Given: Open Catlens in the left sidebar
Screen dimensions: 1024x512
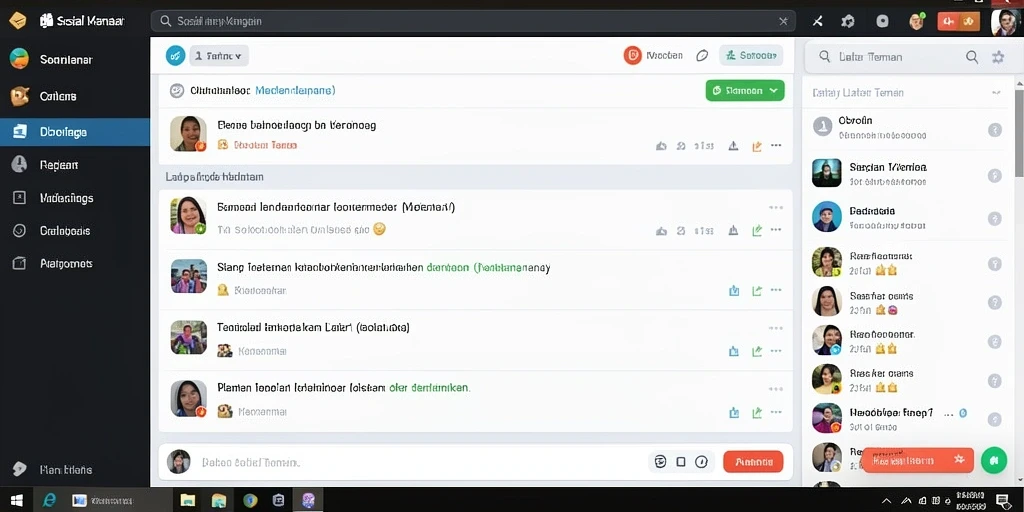Looking at the screenshot, I should tap(74, 96).
